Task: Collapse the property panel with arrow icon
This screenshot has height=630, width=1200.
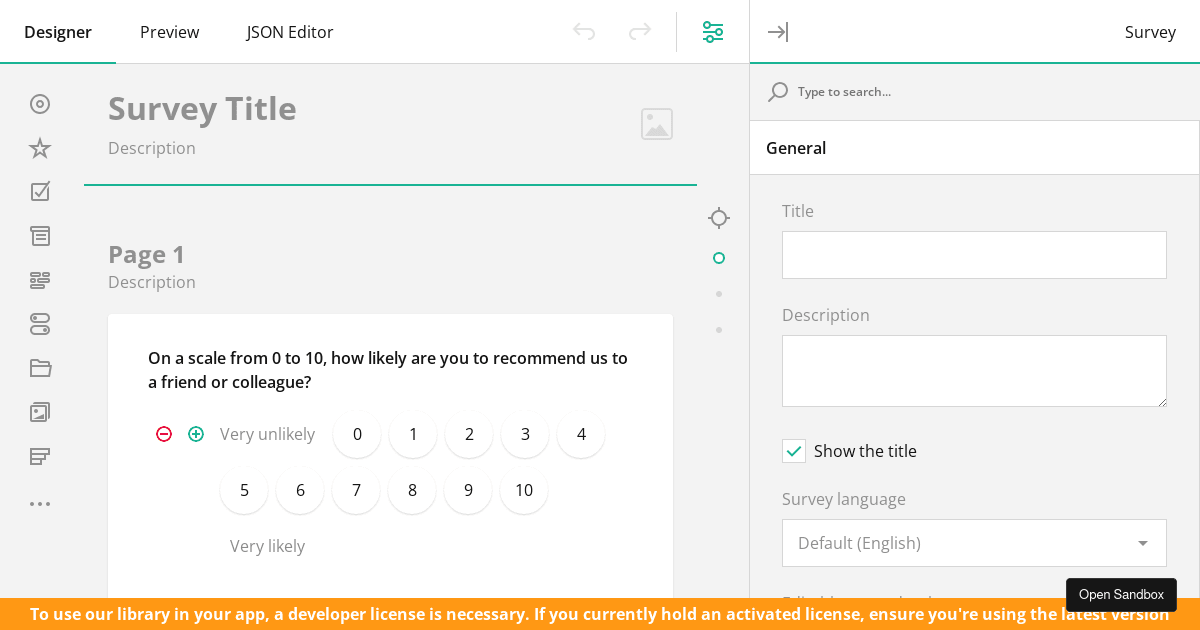Action: (778, 32)
